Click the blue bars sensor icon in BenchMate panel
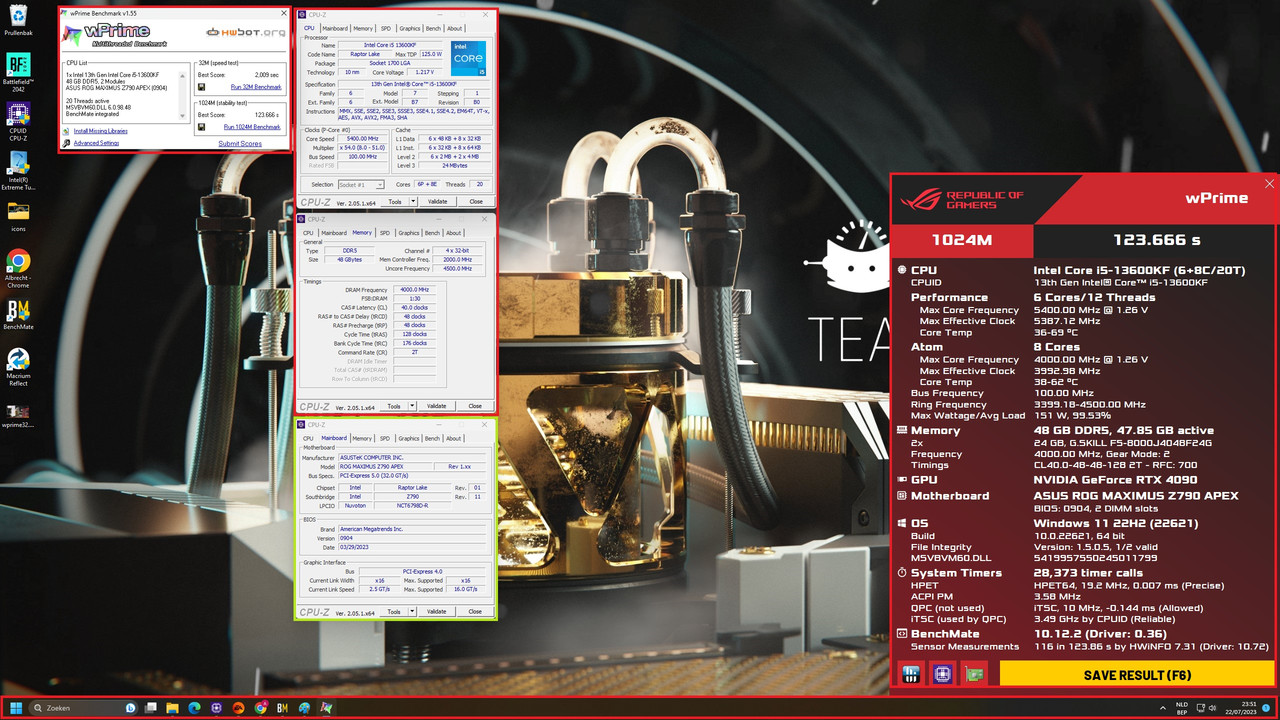The image size is (1280, 720). 910,674
